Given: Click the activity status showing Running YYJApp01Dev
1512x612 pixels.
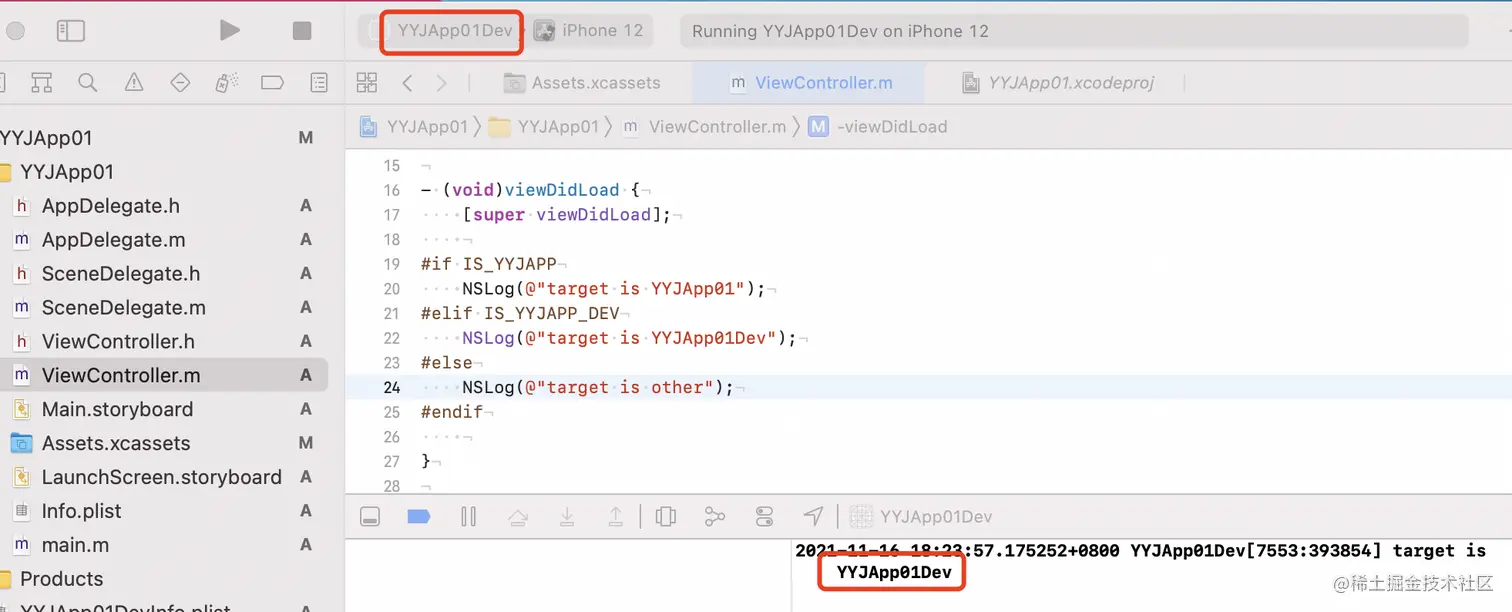Looking at the screenshot, I should pos(1074,31).
